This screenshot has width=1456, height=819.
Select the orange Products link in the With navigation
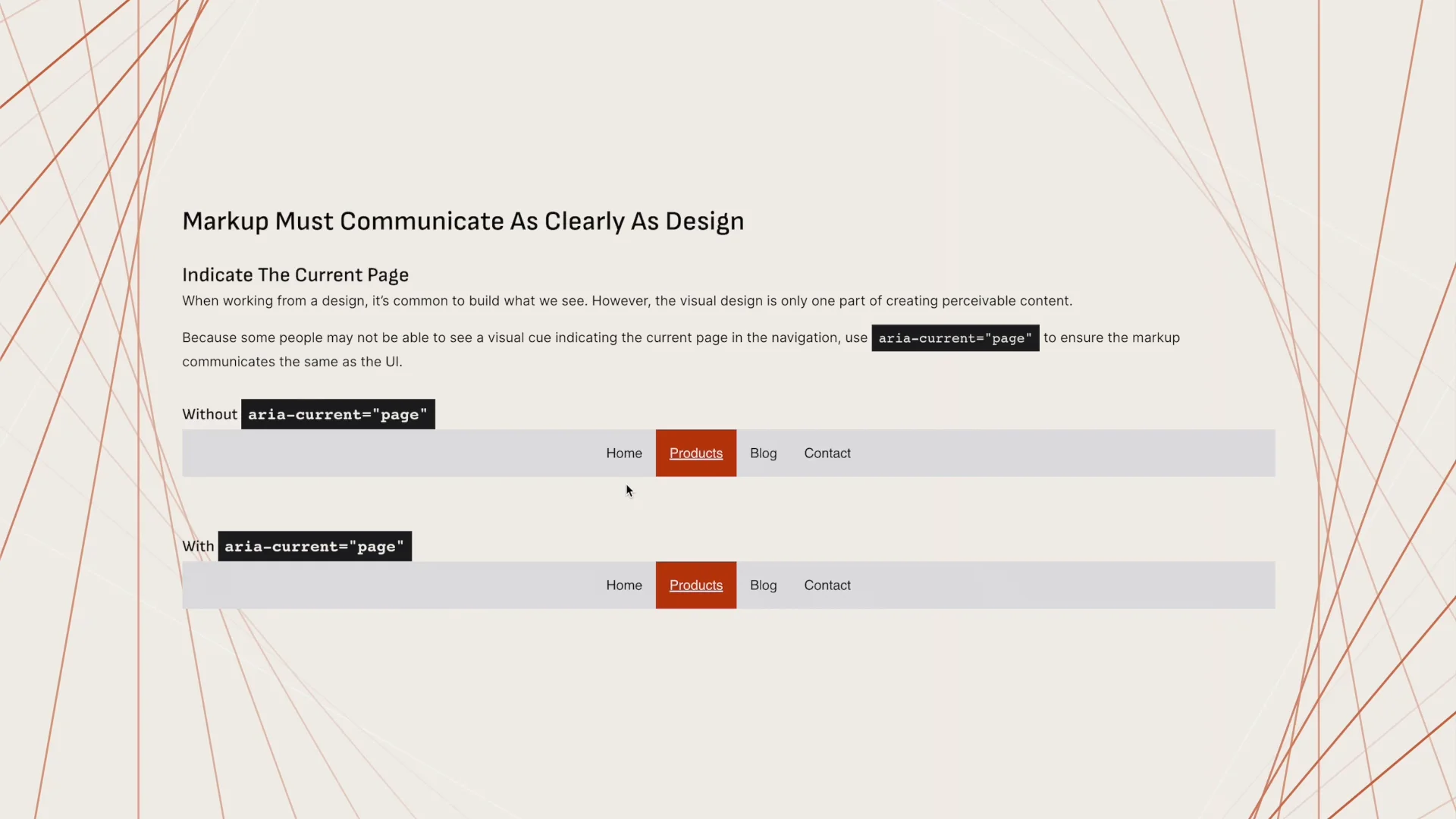(x=695, y=585)
